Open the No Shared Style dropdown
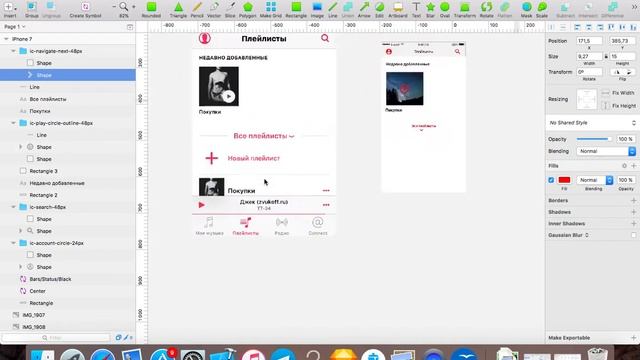Viewport: 640px width, 360px height. [592, 123]
